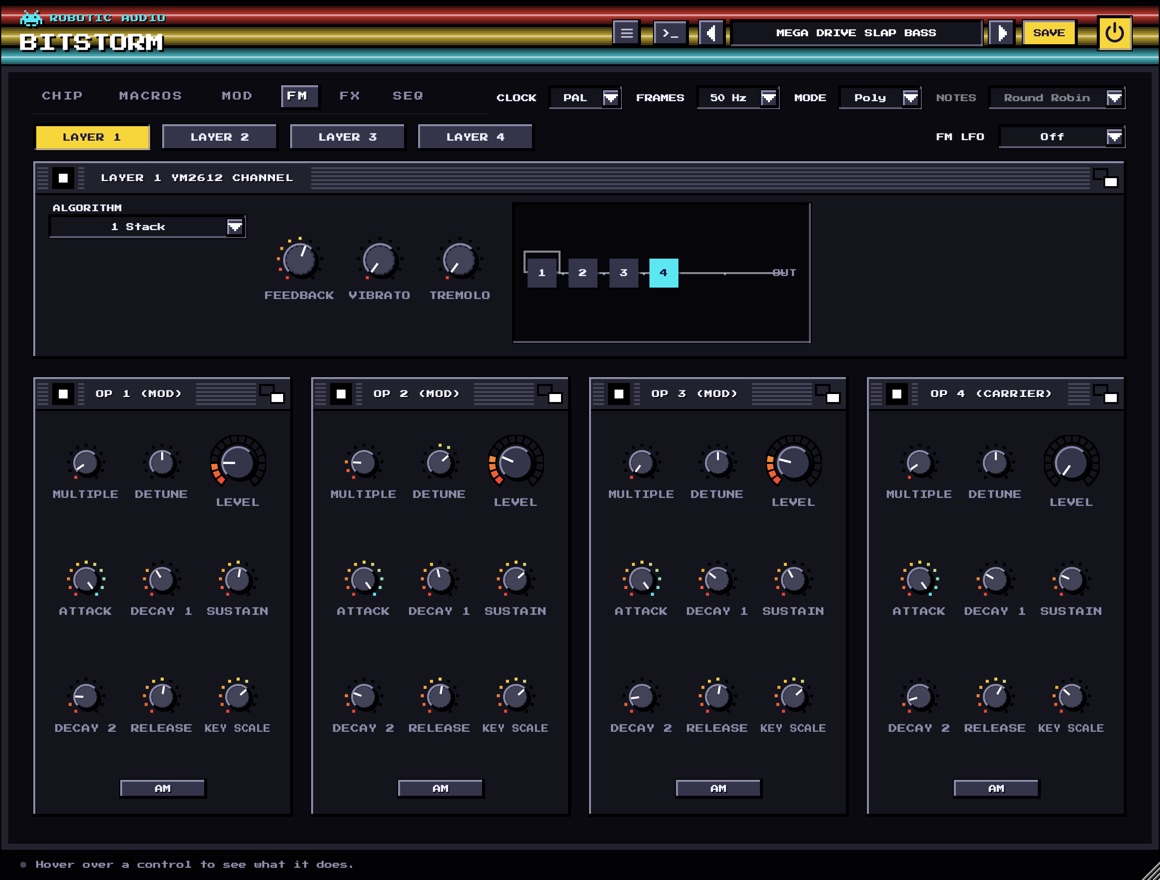Click OP 4 Release knob
This screenshot has width=1160, height=880.
tap(995, 696)
